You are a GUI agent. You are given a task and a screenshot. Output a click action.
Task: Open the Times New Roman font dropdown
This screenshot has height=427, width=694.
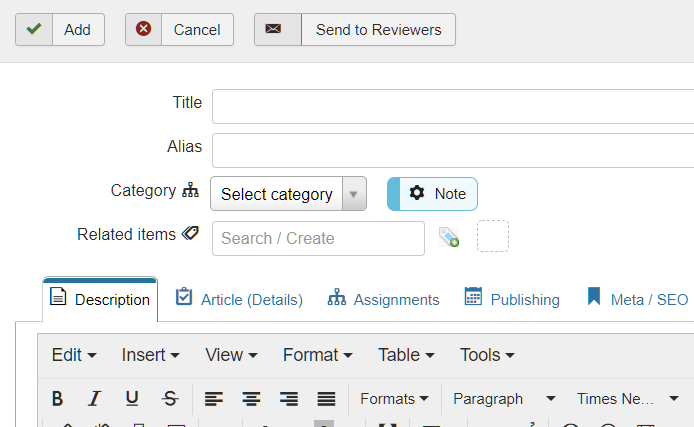coord(628,399)
